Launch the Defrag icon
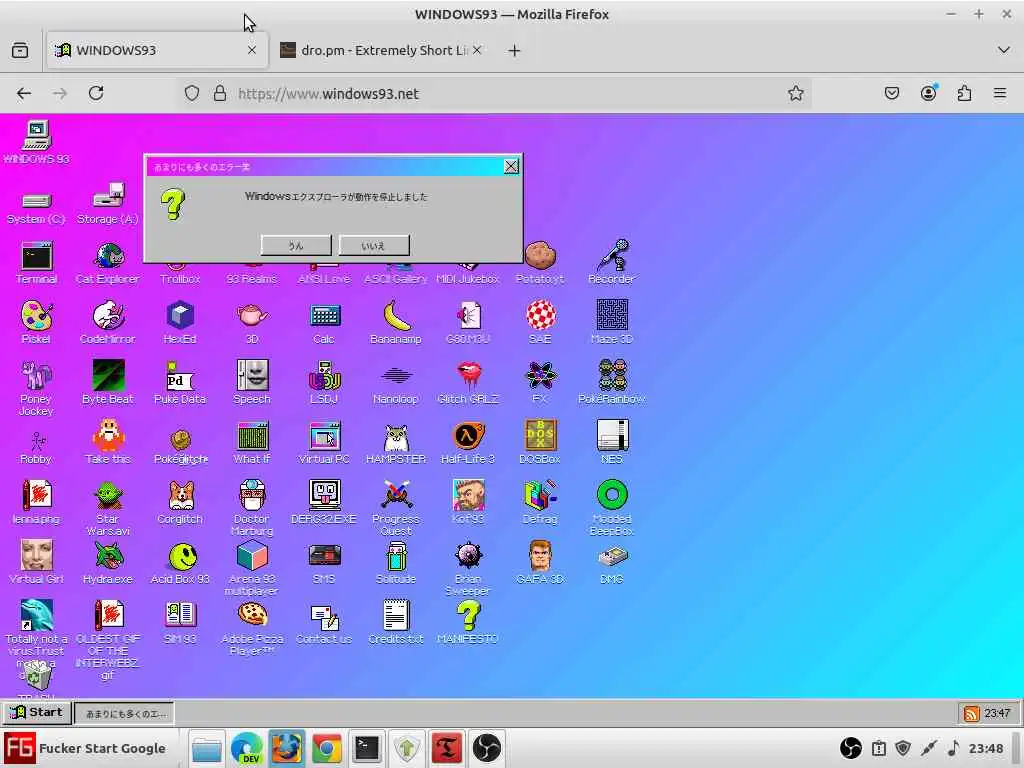This screenshot has width=1024, height=768. 540,503
